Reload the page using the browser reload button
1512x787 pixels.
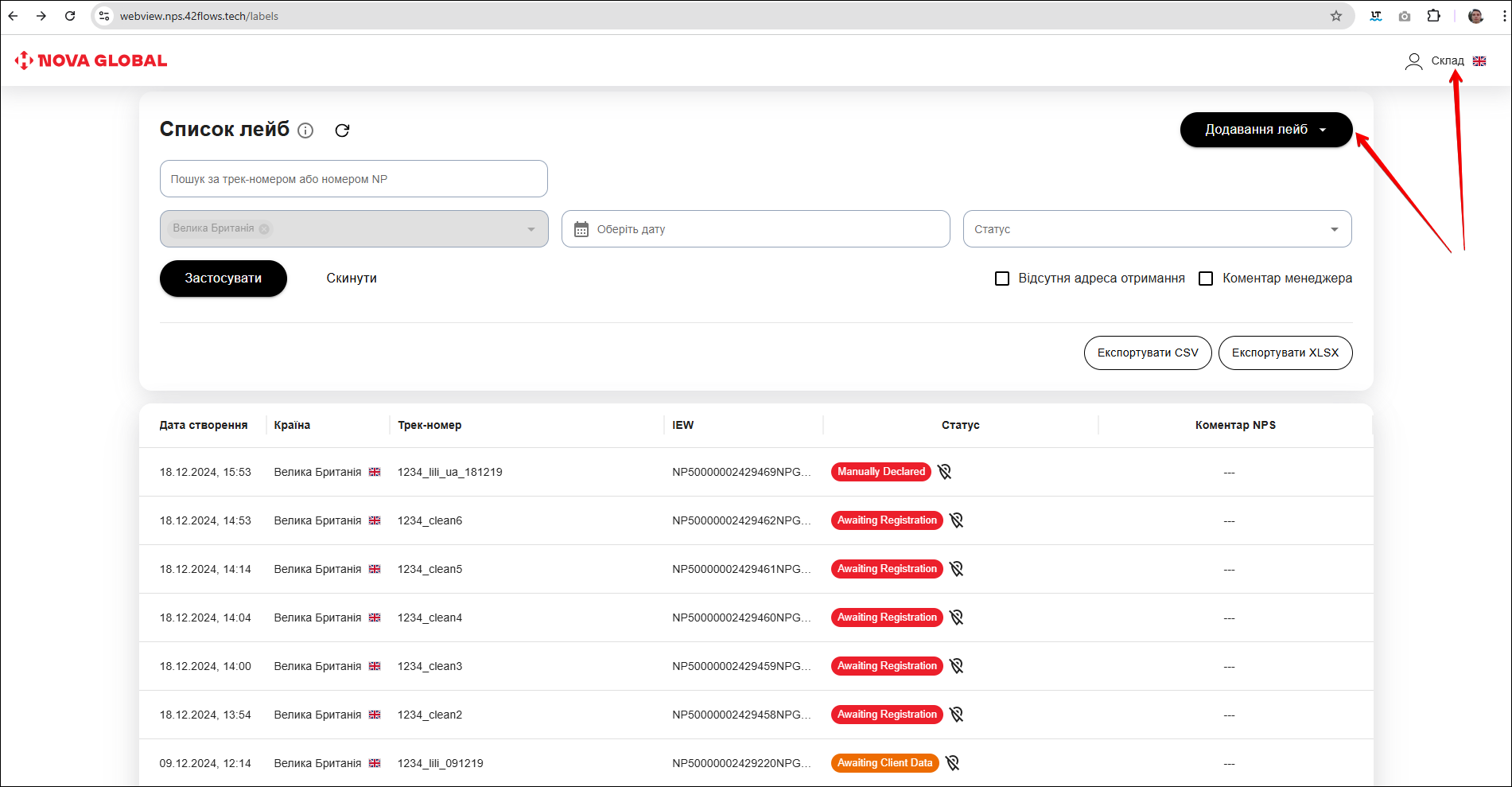[x=70, y=16]
